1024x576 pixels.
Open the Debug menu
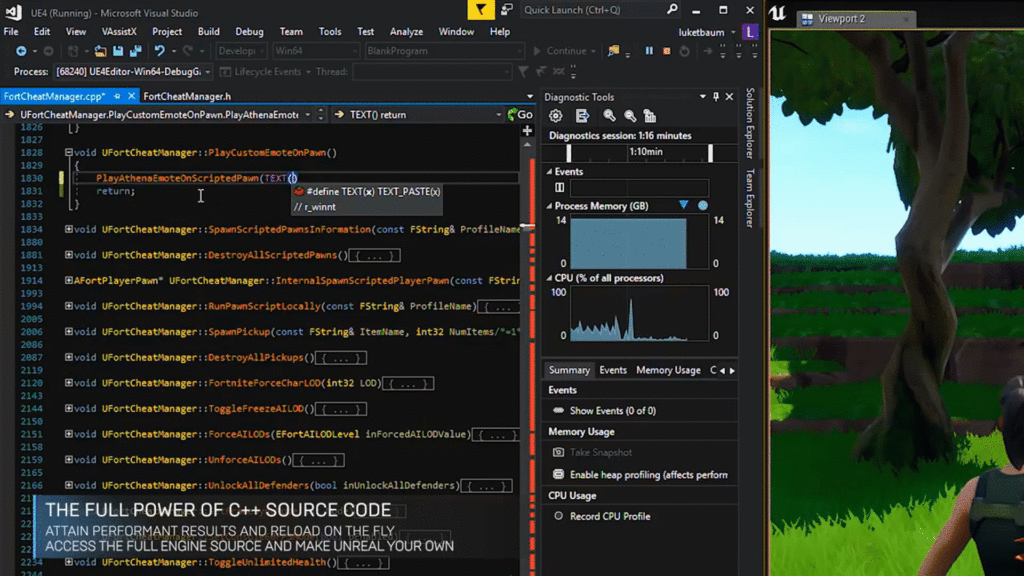point(249,31)
